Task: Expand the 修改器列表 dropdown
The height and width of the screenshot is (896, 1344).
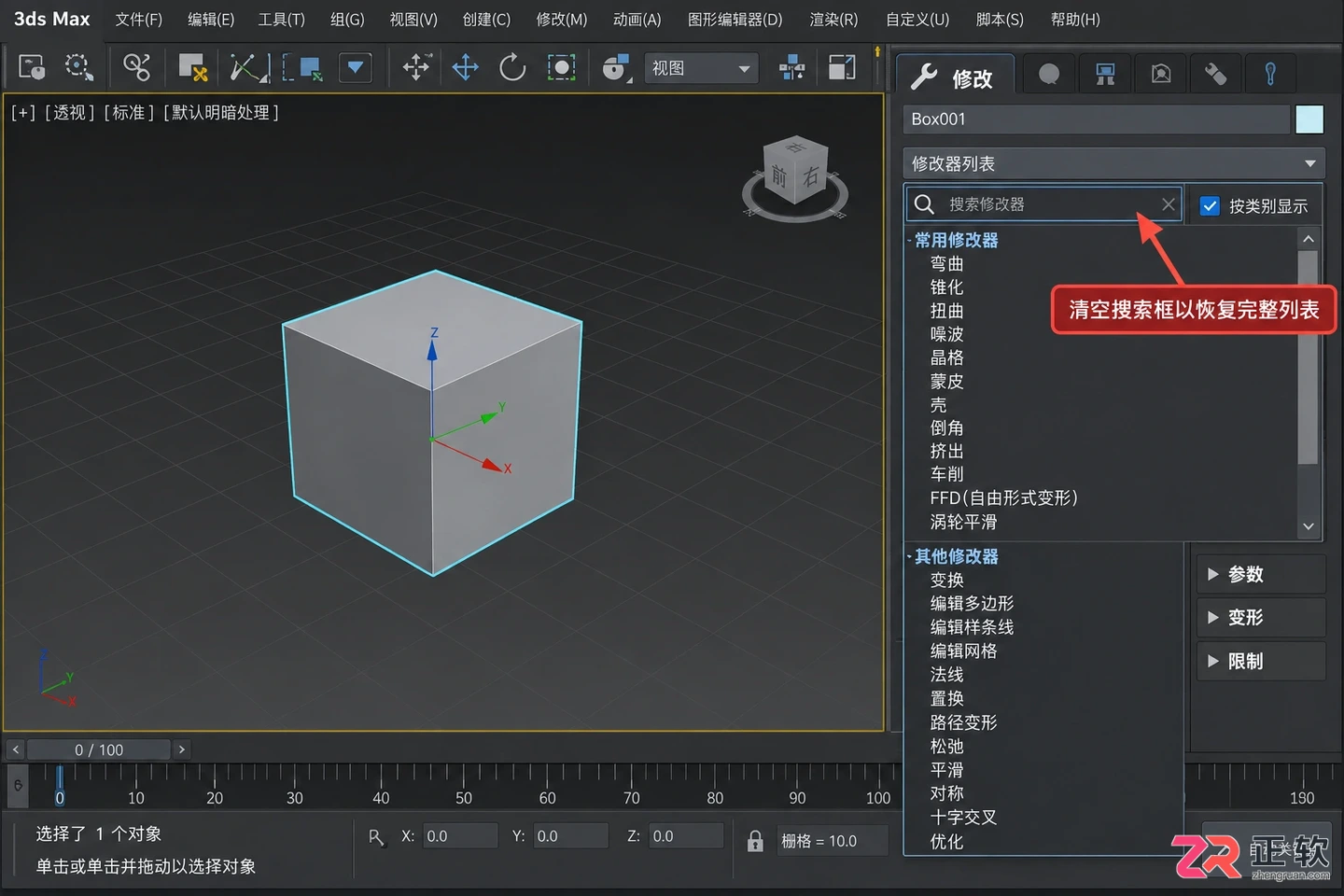Action: coord(1114,163)
